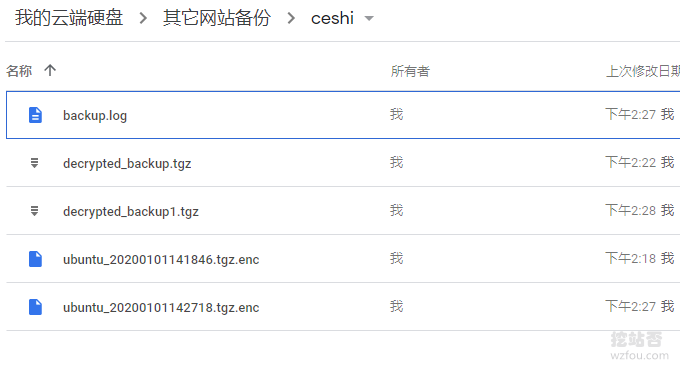Select the backup.log file icon
Viewport: 680px width, 366px height.
pos(35,115)
